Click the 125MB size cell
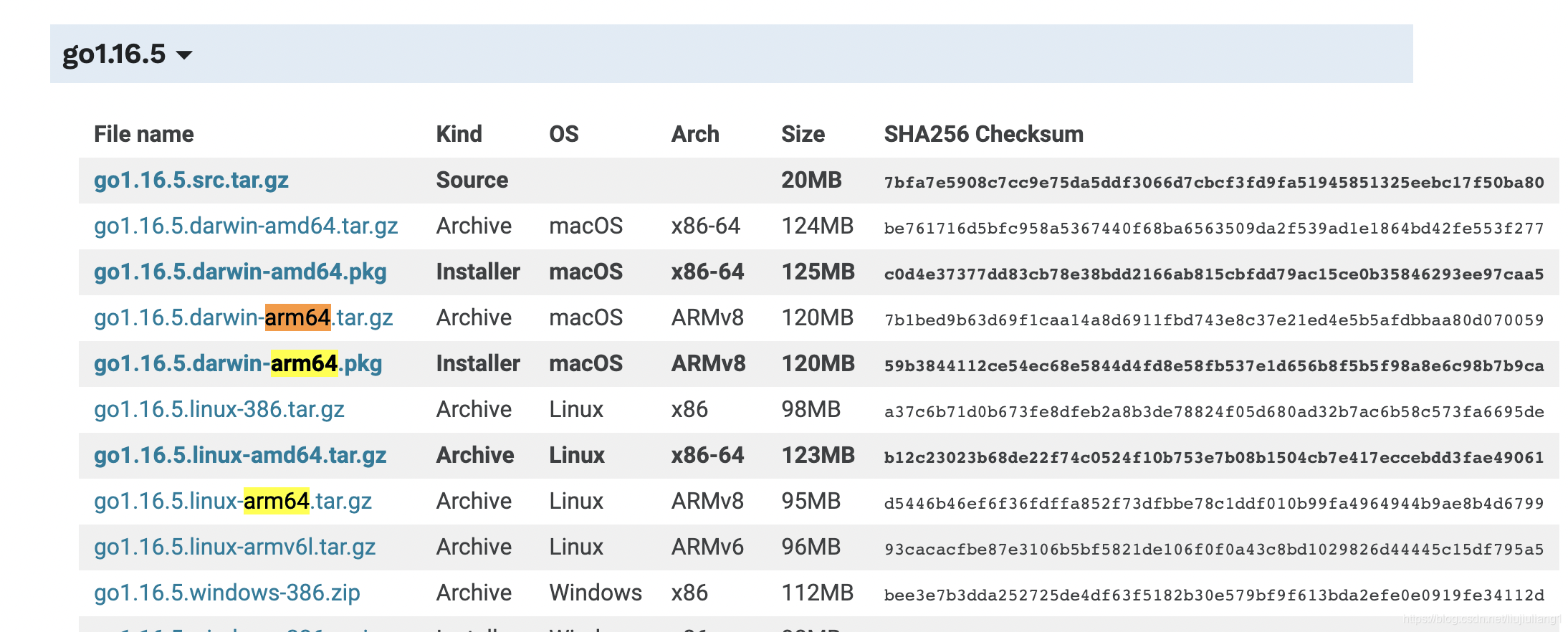This screenshot has width=1568, height=632. [818, 272]
